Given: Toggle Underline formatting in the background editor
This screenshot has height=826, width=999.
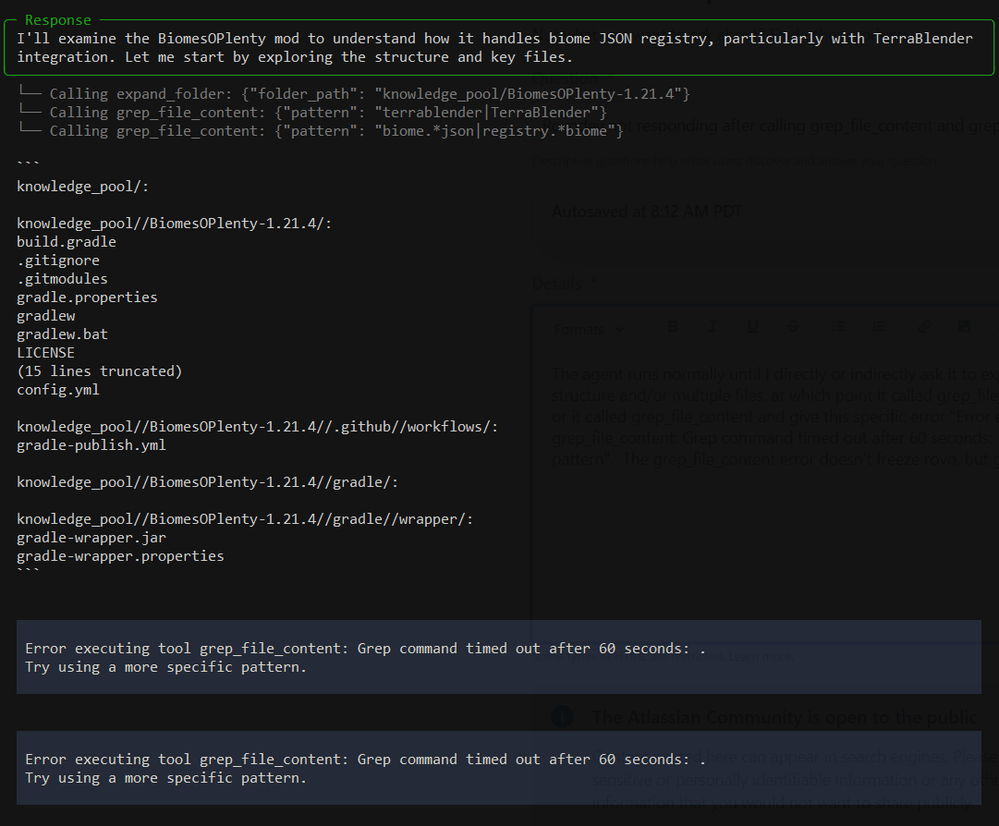Looking at the screenshot, I should [752, 327].
